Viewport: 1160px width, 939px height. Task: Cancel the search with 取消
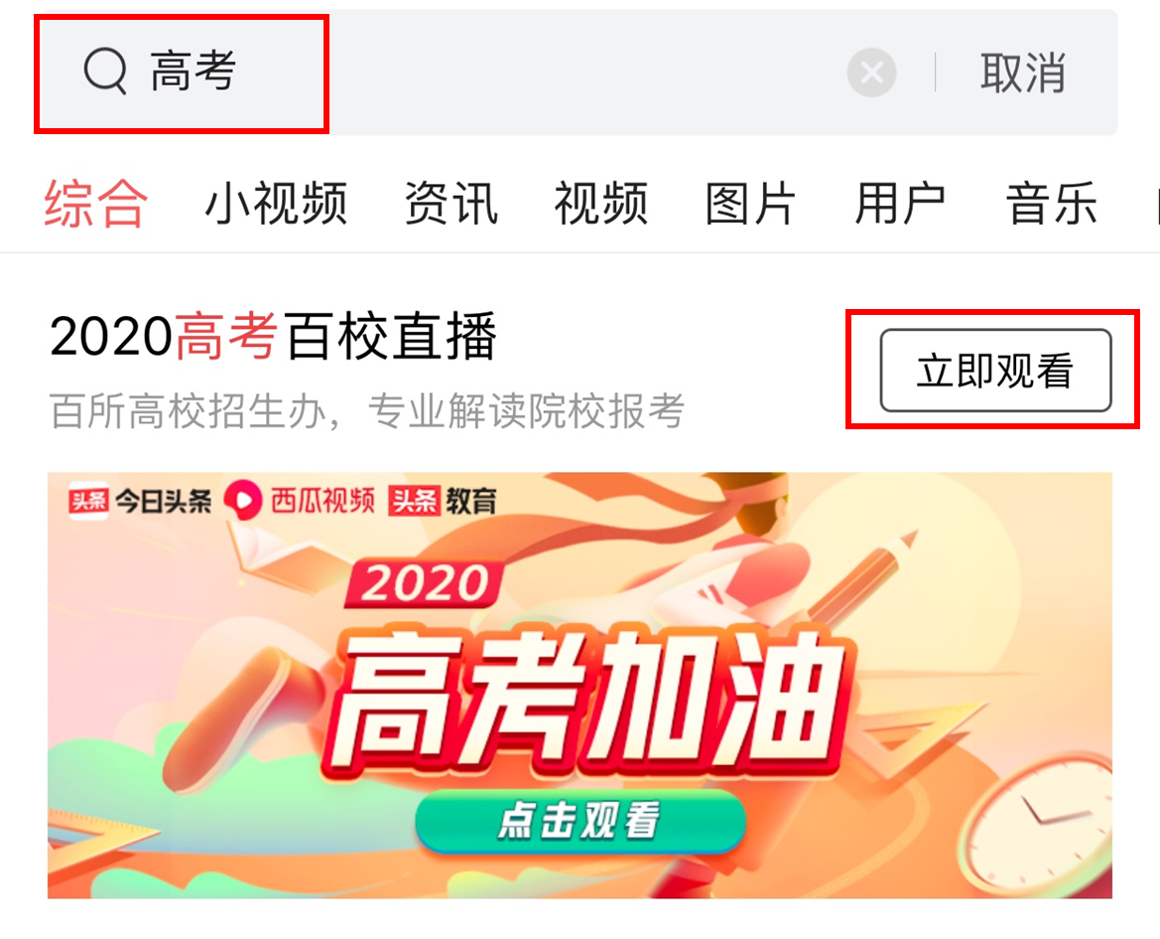pyautogui.click(x=1022, y=73)
